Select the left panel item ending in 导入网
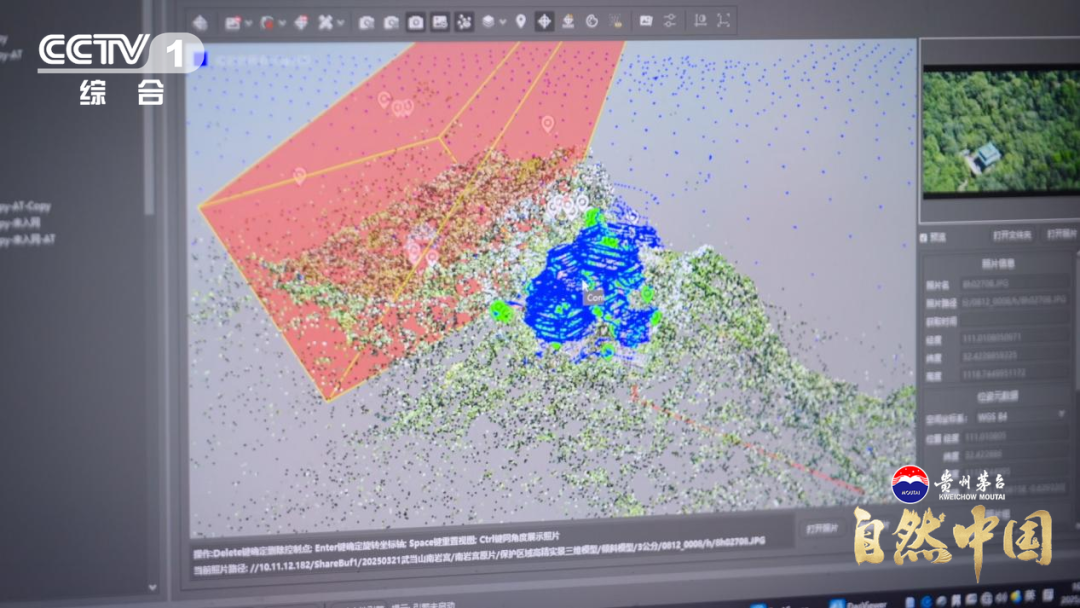The height and width of the screenshot is (608, 1080). click(x=20, y=222)
